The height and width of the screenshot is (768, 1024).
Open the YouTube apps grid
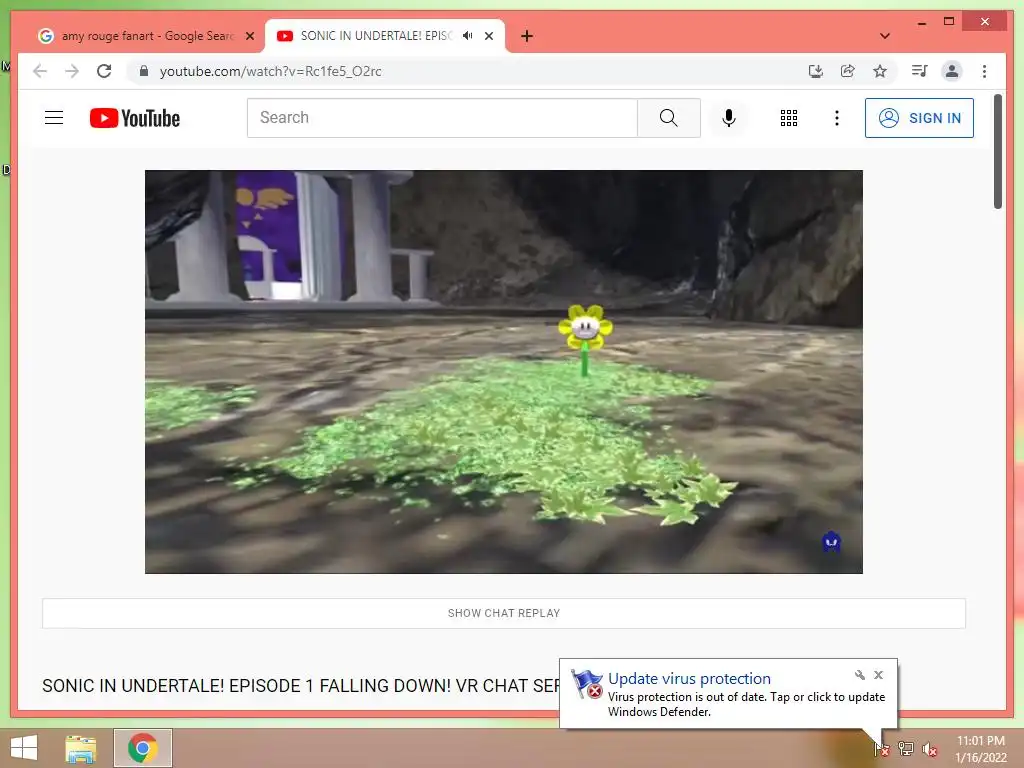789,118
